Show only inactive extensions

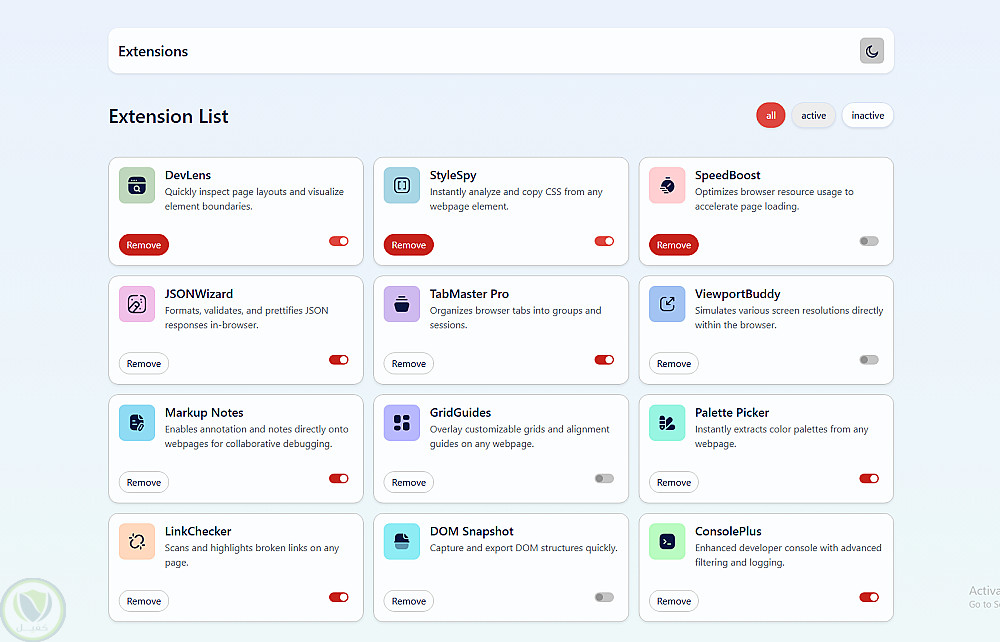click(867, 116)
